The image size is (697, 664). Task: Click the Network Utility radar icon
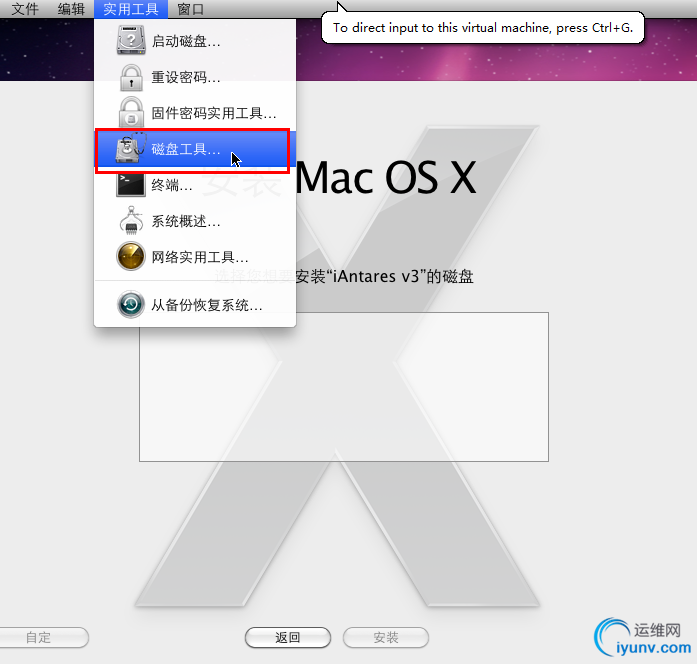coord(131,256)
